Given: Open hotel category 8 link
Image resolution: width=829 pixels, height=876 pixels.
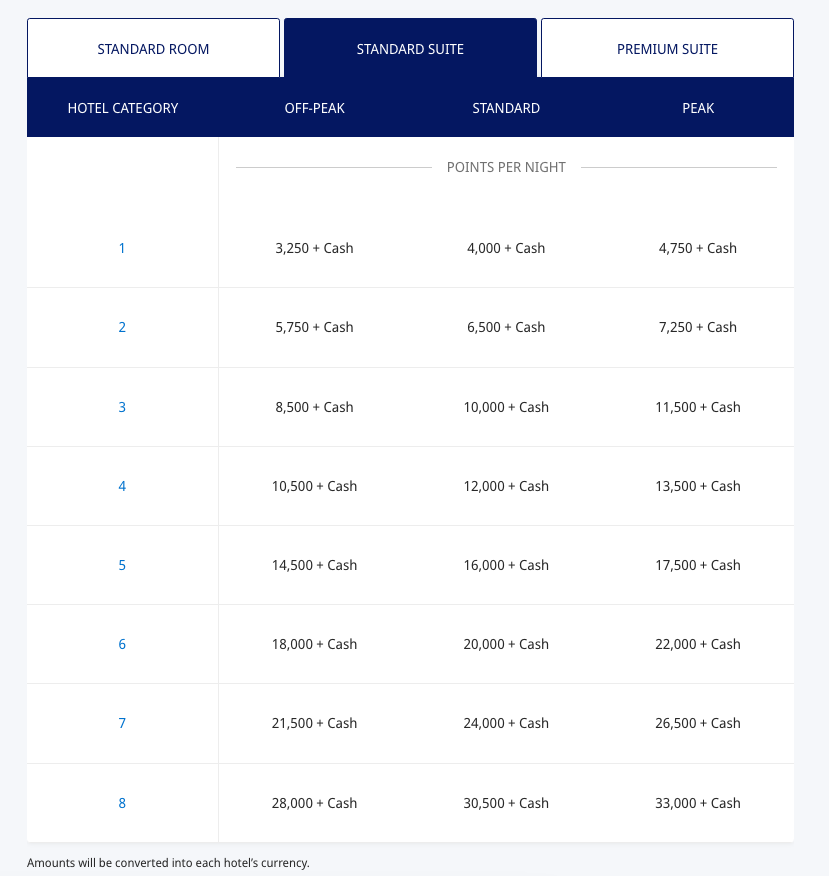Looking at the screenshot, I should pos(122,803).
